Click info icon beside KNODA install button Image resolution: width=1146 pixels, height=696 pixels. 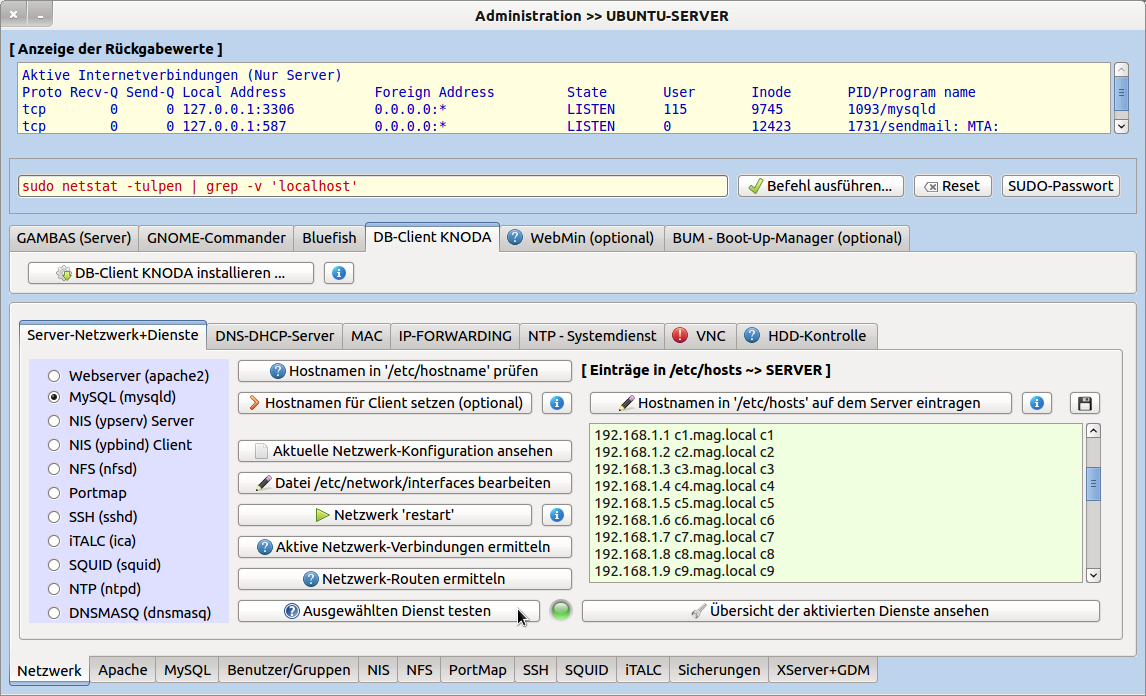pyautogui.click(x=339, y=273)
